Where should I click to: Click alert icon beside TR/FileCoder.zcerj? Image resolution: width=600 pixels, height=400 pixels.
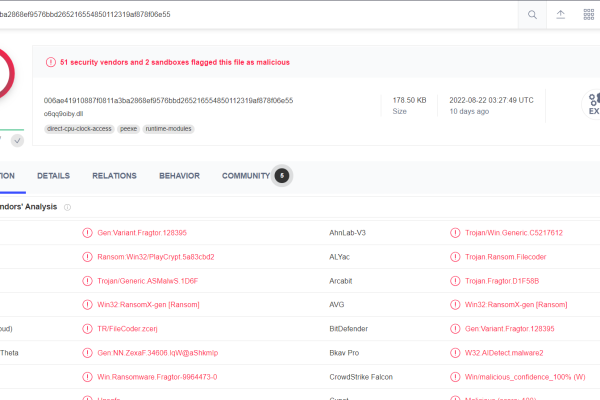point(88,329)
